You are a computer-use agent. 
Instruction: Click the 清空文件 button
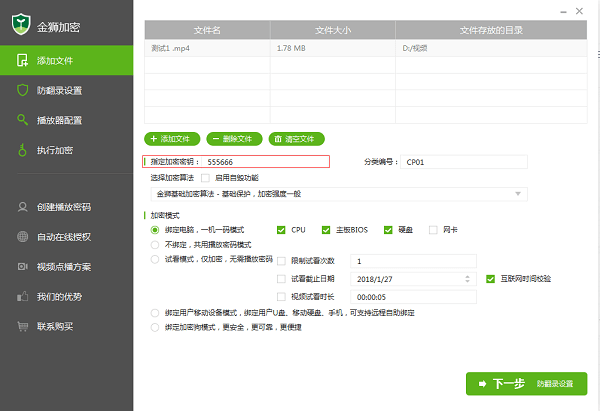click(x=297, y=139)
